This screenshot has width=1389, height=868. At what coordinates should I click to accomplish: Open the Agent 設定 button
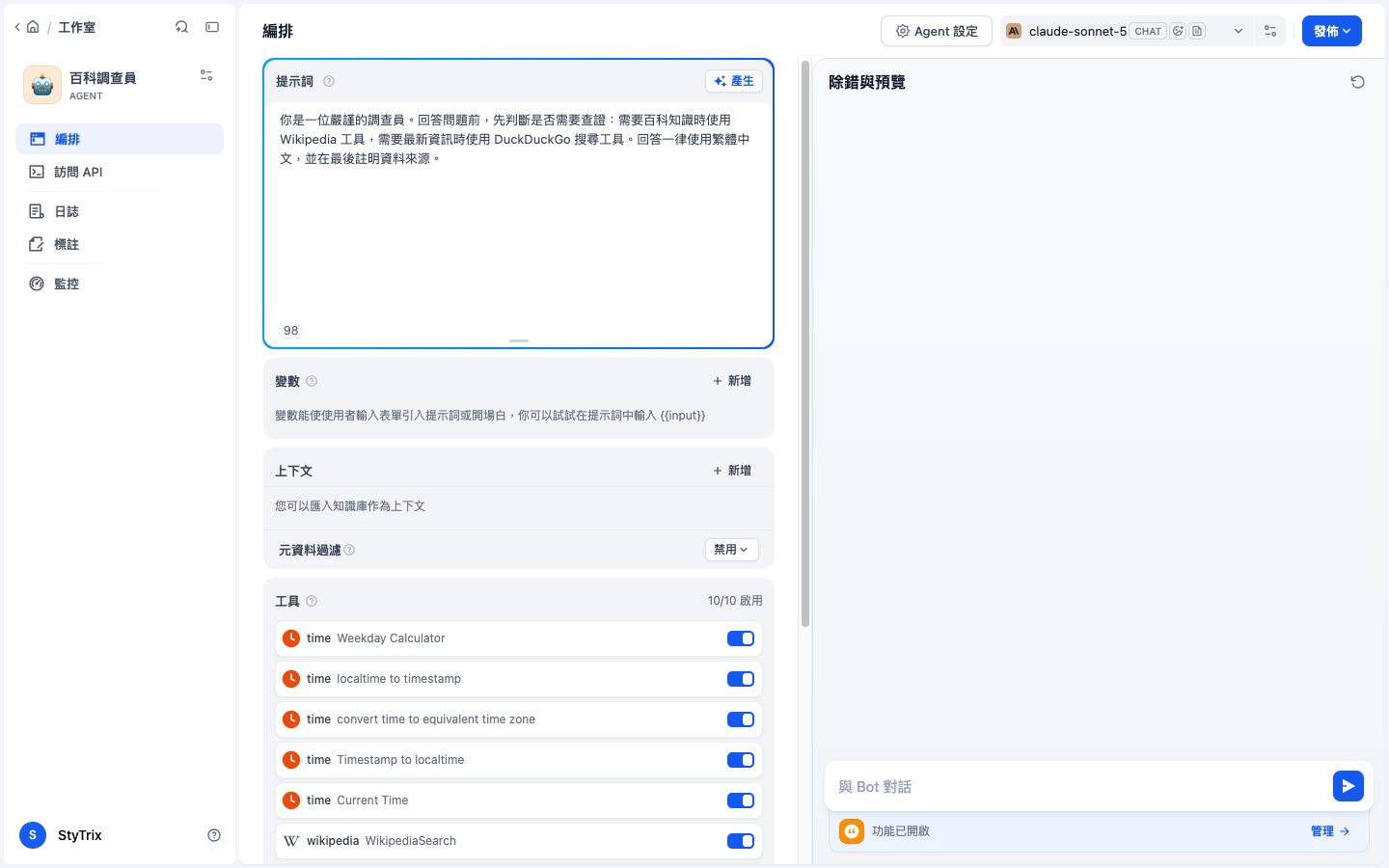point(937,31)
